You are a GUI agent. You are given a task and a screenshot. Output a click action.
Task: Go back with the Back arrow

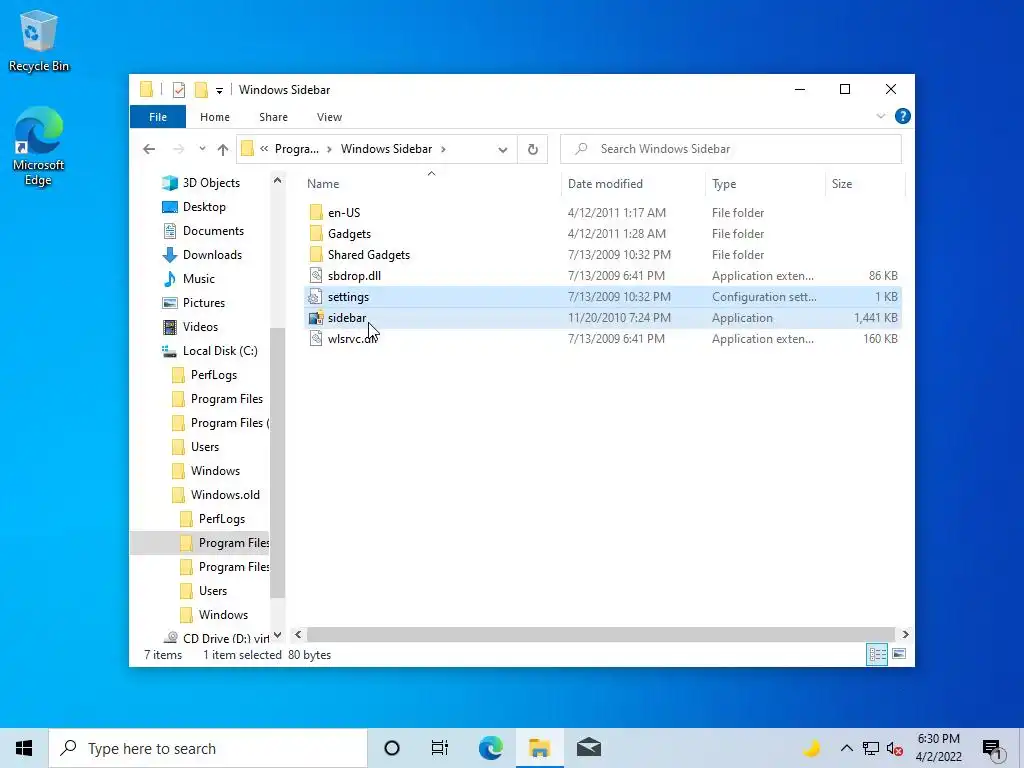point(149,149)
